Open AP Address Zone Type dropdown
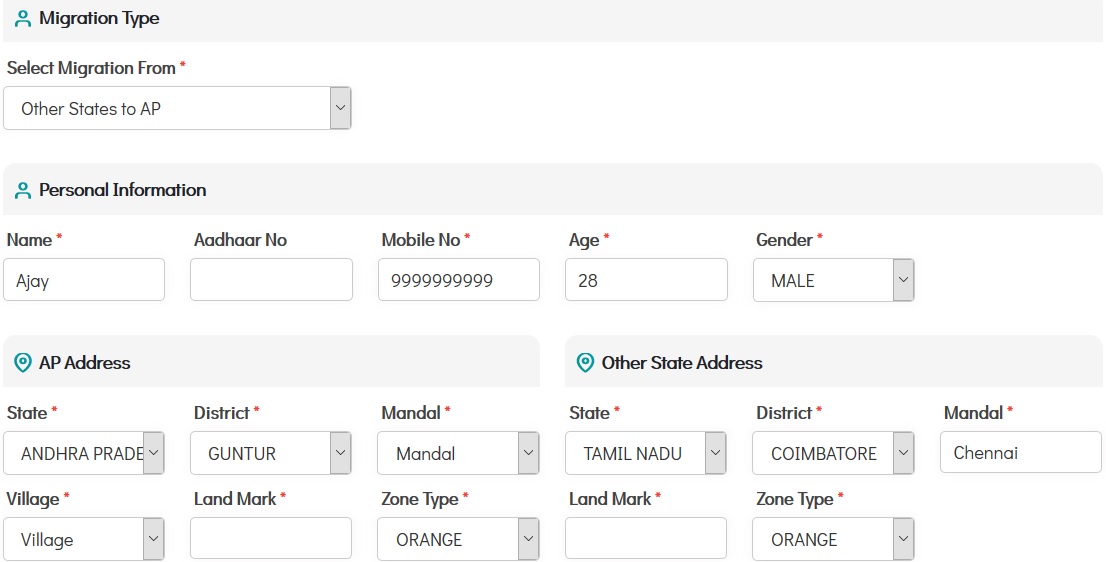The image size is (1106, 562). [x=458, y=539]
